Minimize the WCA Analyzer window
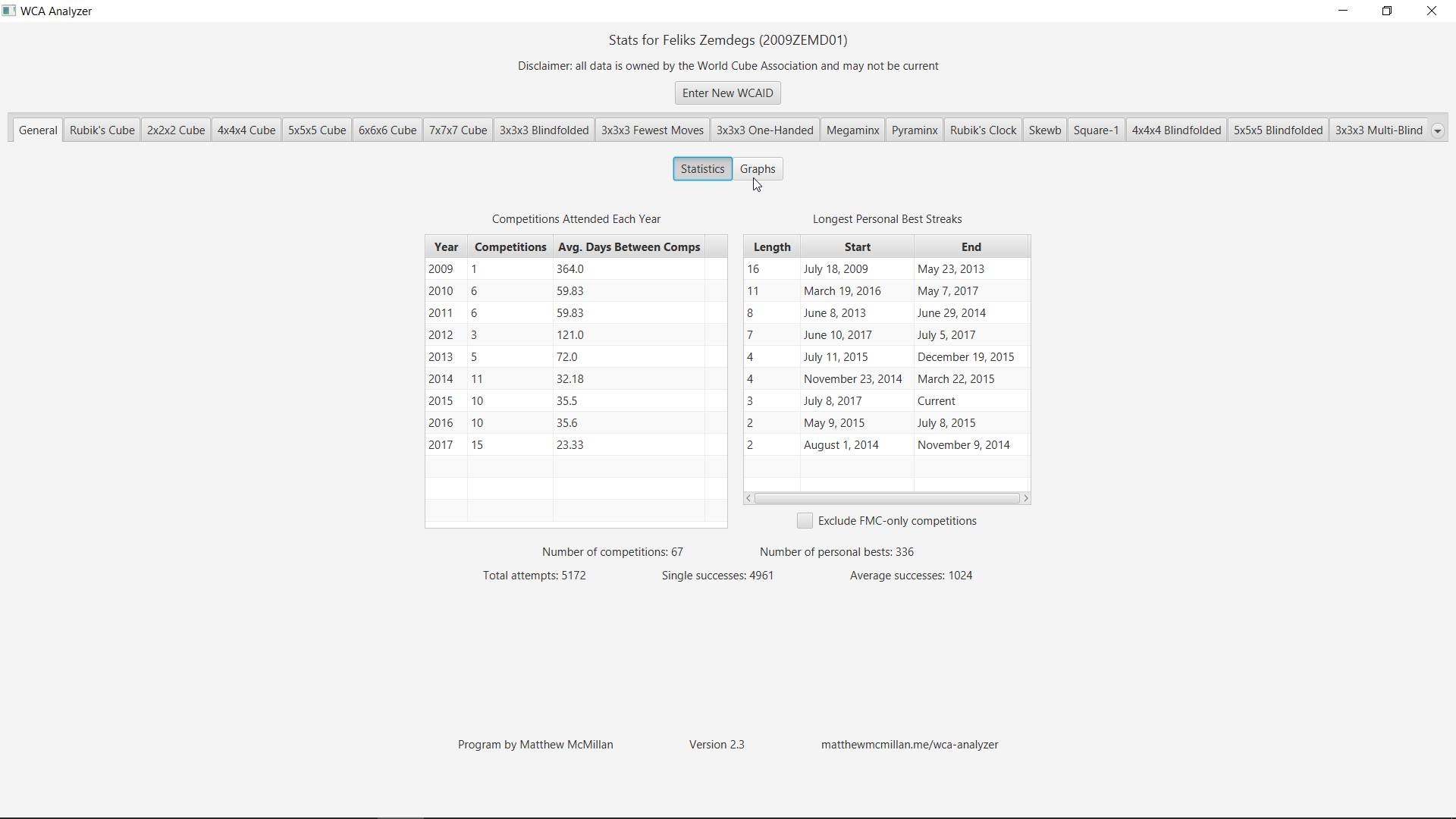Screen dimensions: 1456x819 pos(1343,11)
